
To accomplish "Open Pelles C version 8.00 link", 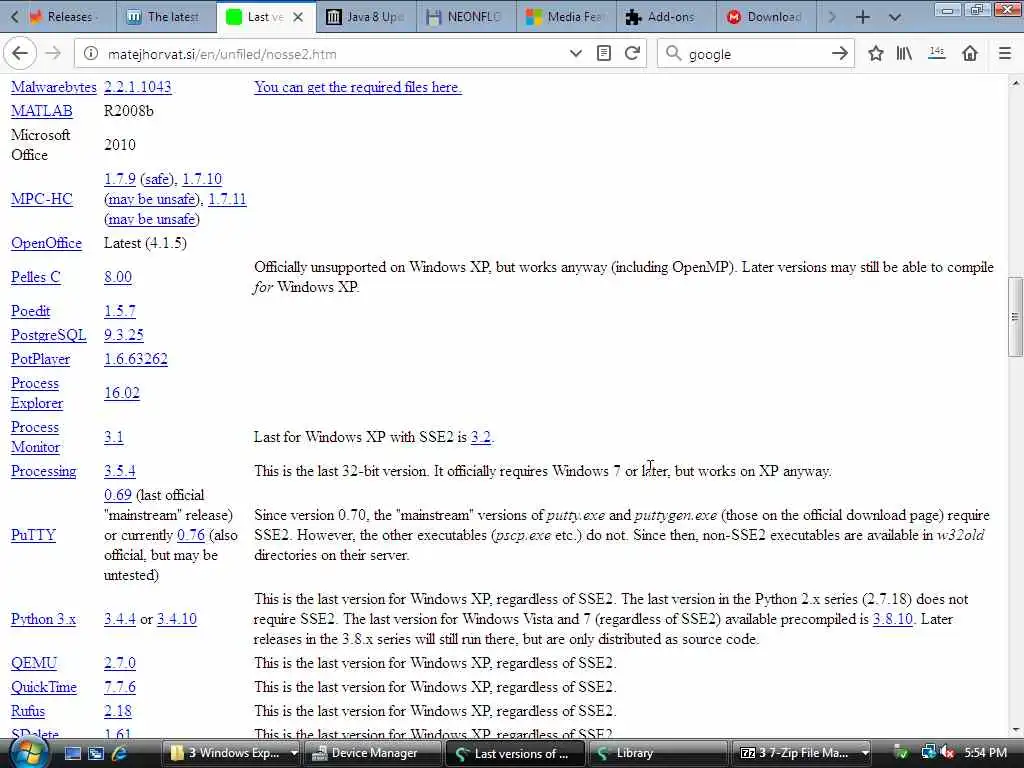I will (118, 277).
